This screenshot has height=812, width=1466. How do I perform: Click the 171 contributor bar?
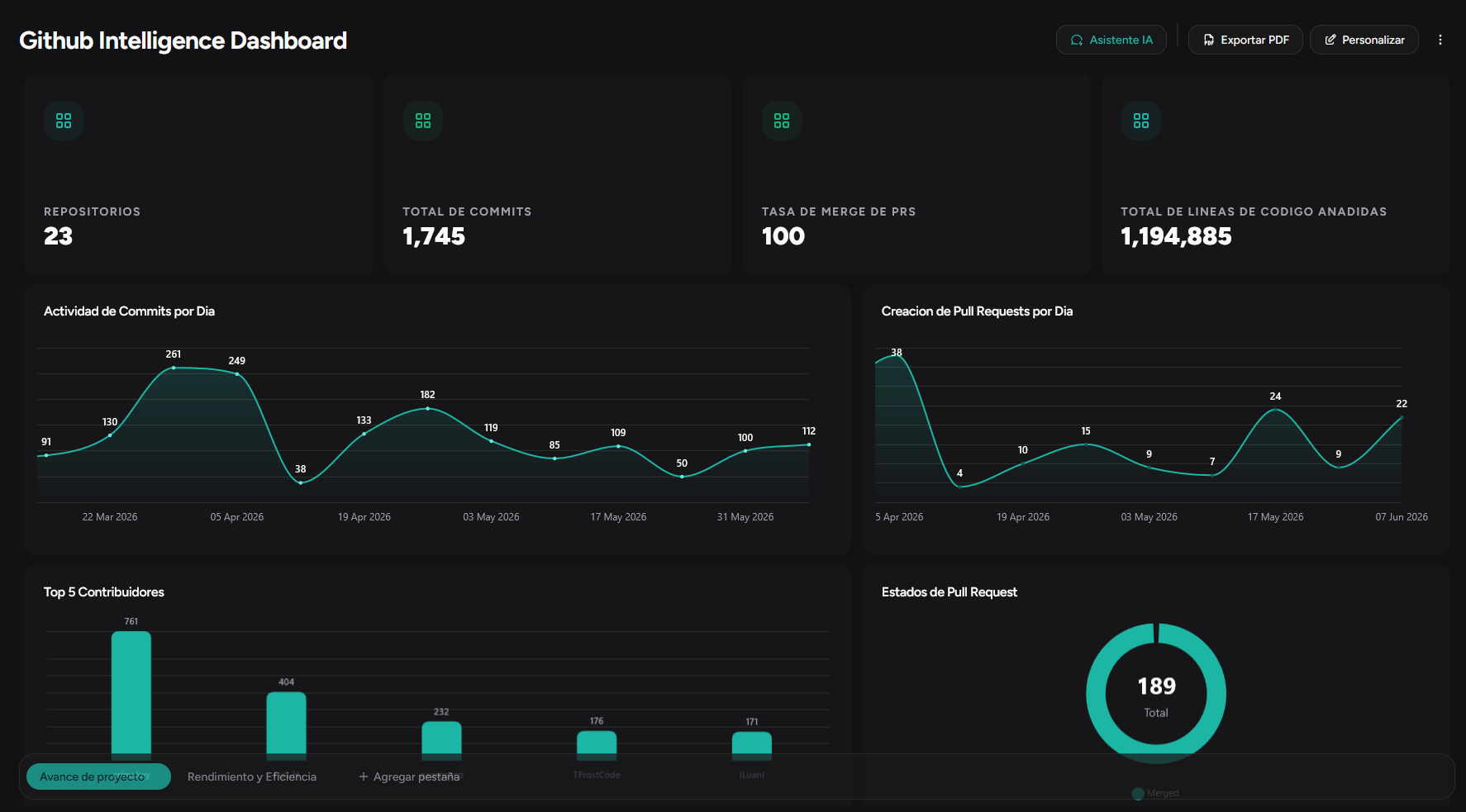tap(752, 746)
